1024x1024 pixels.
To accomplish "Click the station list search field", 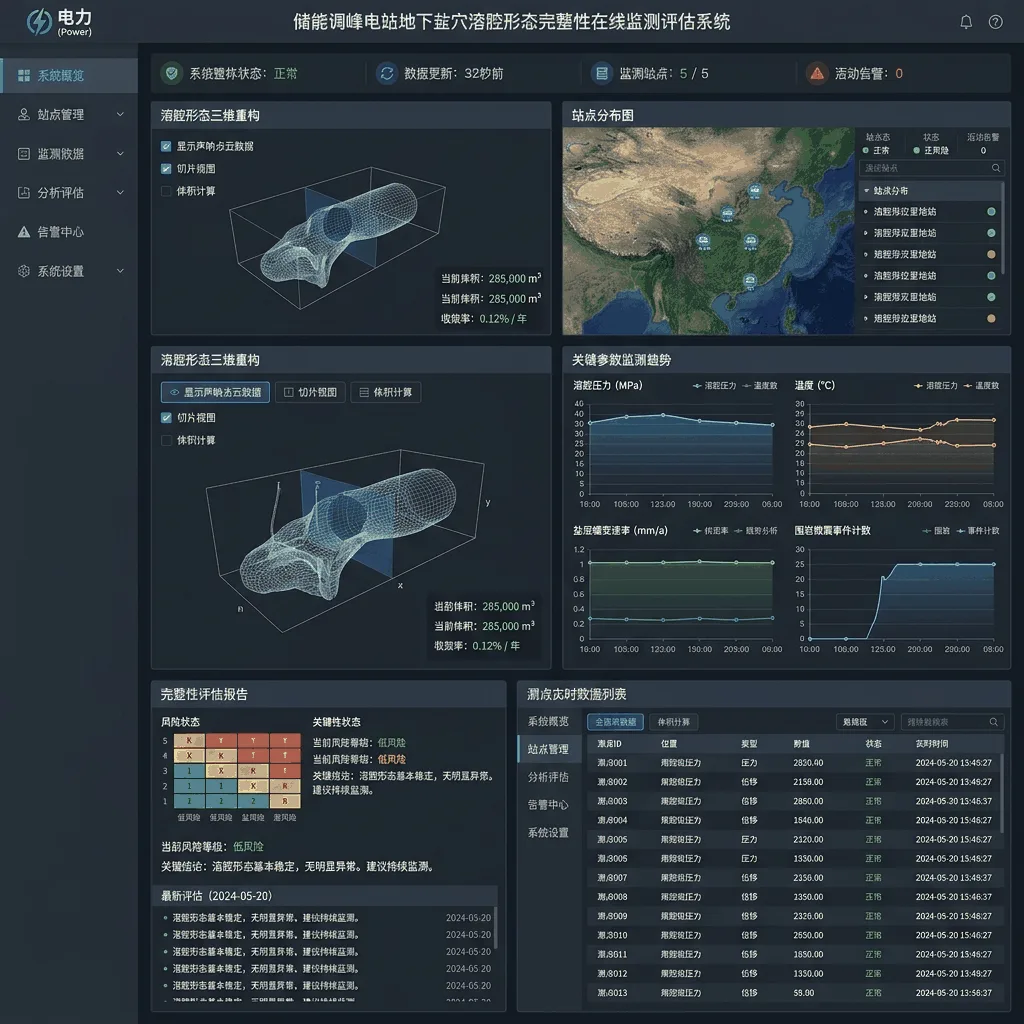I will 931,168.
